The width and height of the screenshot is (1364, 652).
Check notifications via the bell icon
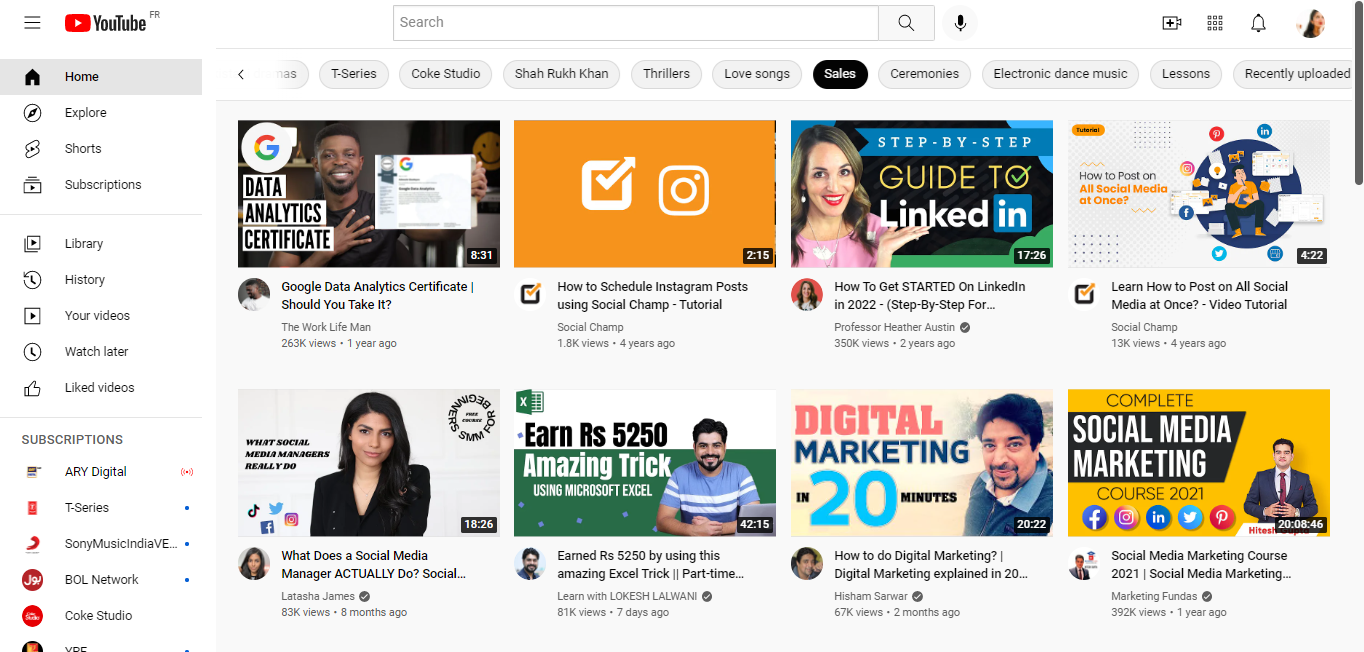click(1258, 22)
